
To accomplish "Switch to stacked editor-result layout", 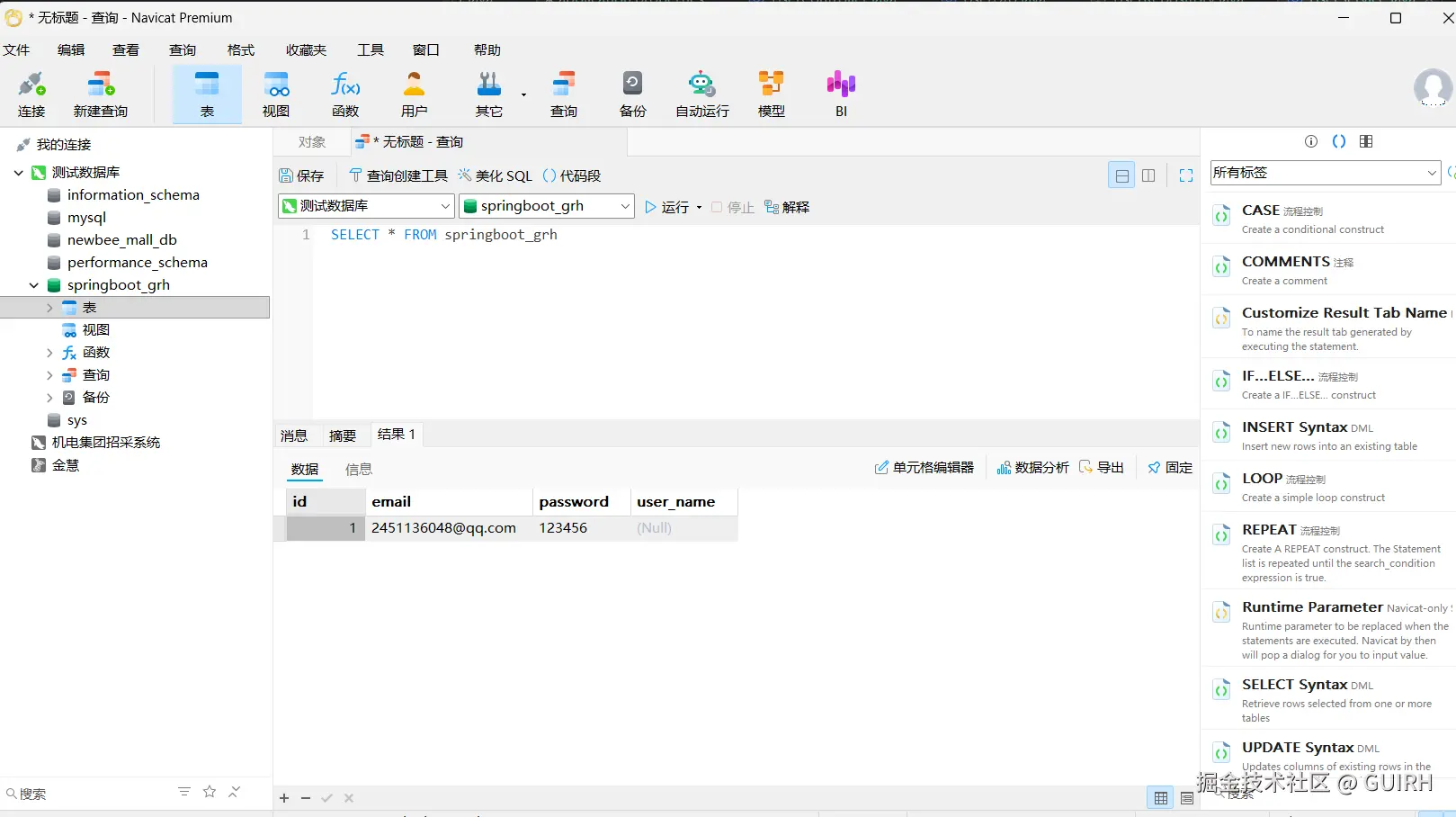I will coord(1122,175).
